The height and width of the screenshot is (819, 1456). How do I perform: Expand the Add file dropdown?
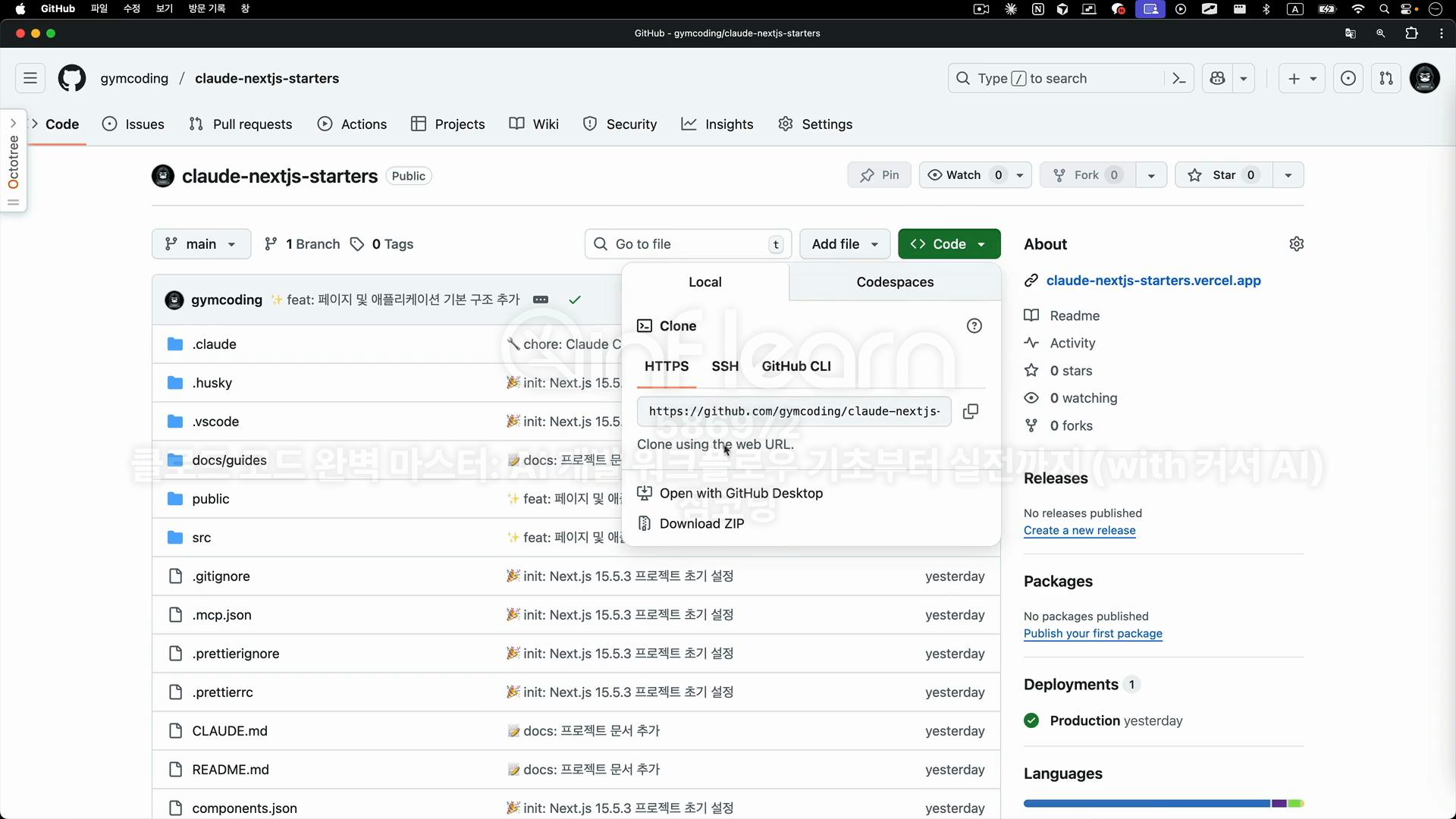point(845,244)
